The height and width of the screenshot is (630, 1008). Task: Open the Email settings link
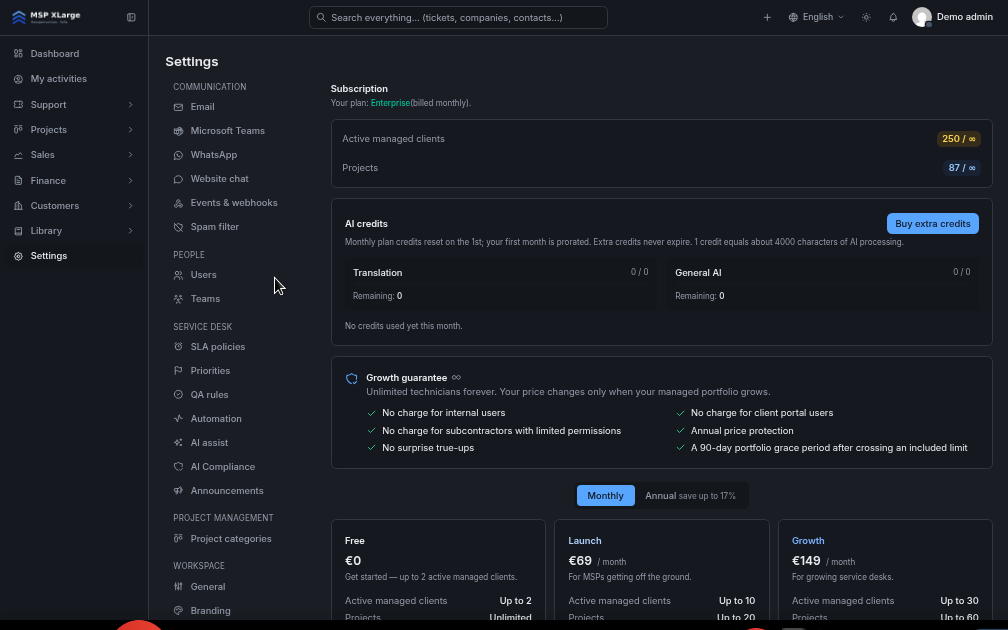202,107
